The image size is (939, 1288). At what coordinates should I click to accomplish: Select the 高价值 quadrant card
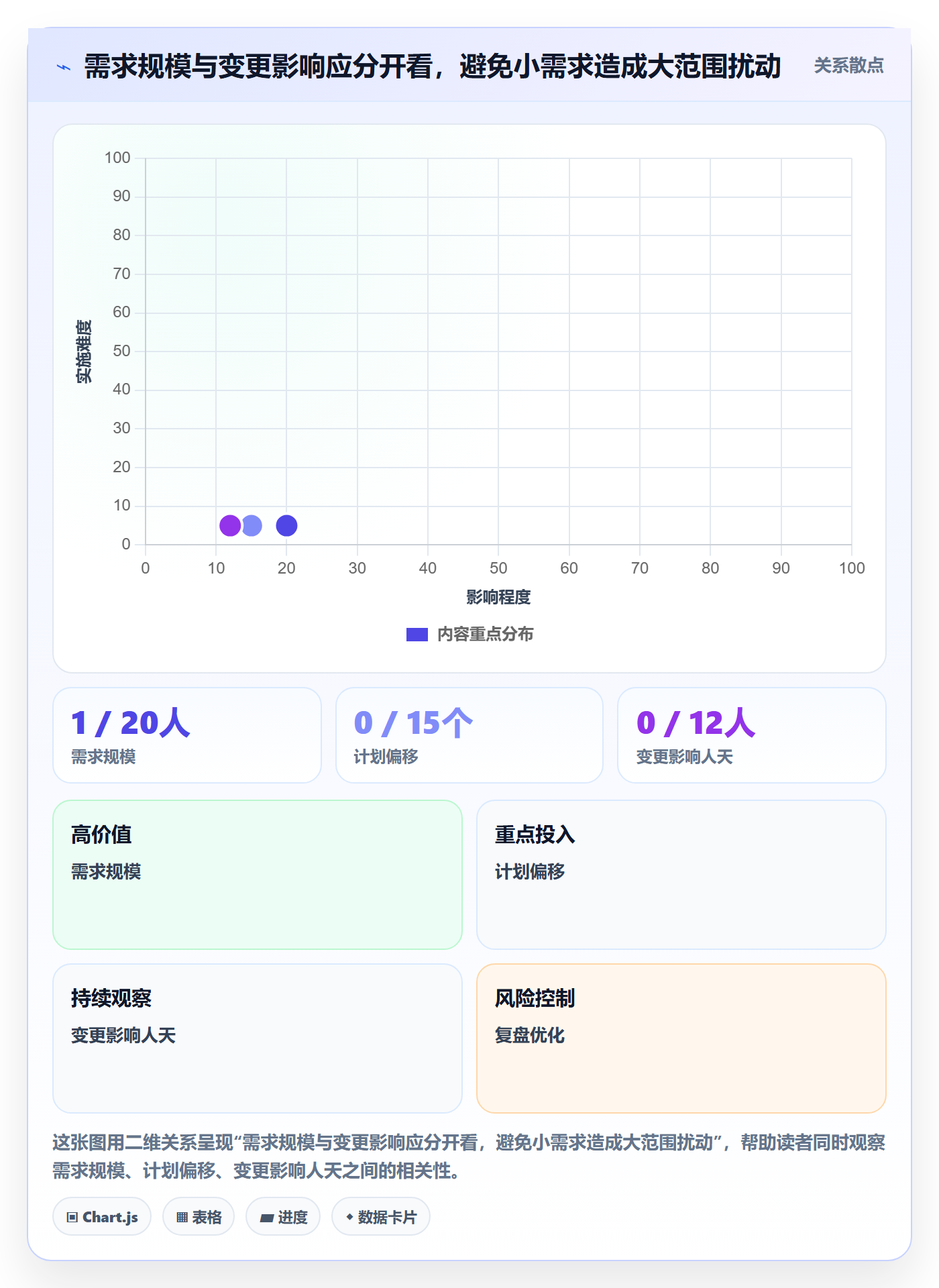[x=258, y=875]
